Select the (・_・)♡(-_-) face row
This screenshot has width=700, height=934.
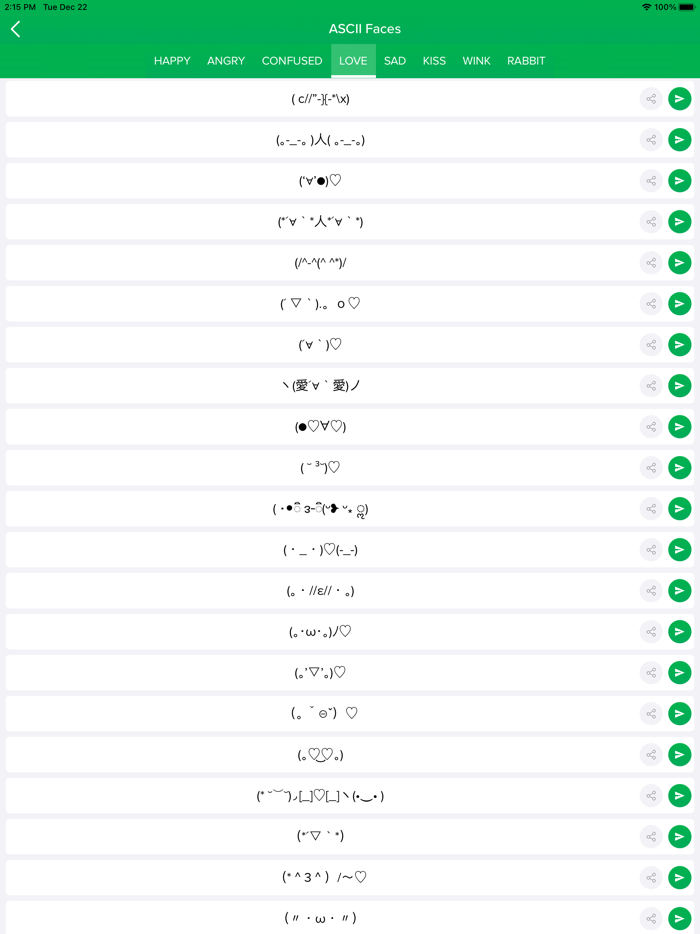[x=320, y=550]
